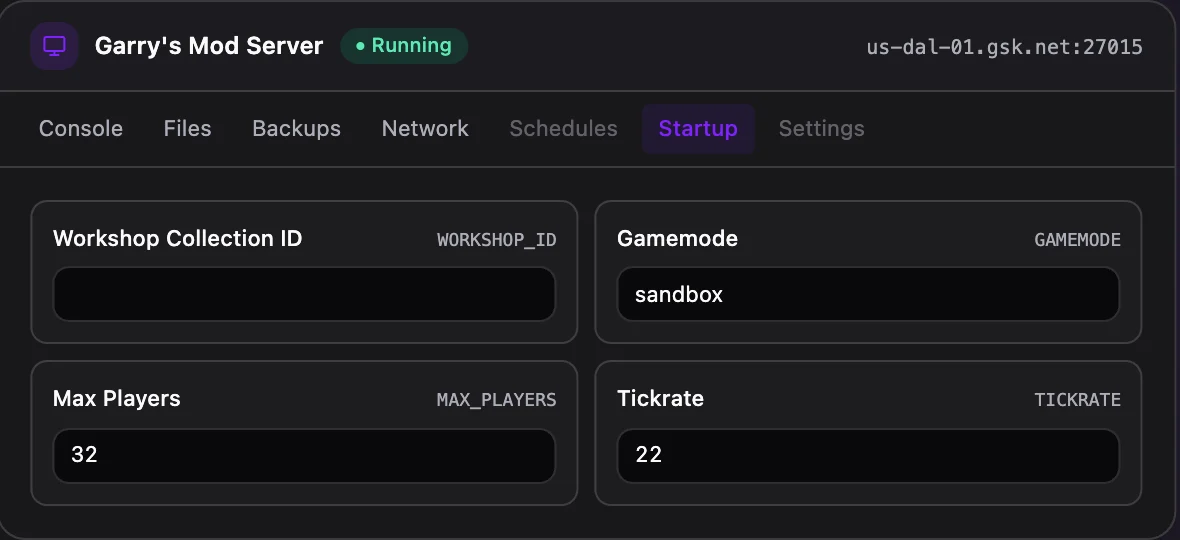Select the Schedules tab
Screen dimensions: 1180x540
click(564, 129)
